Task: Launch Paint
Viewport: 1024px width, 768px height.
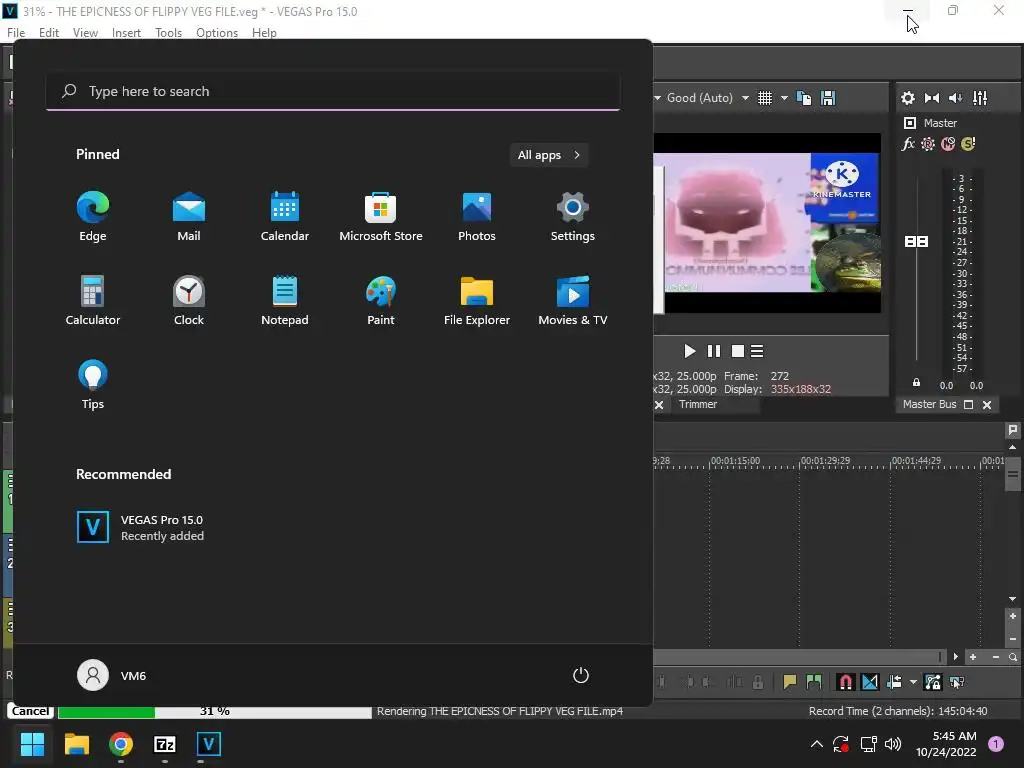Action: [381, 300]
